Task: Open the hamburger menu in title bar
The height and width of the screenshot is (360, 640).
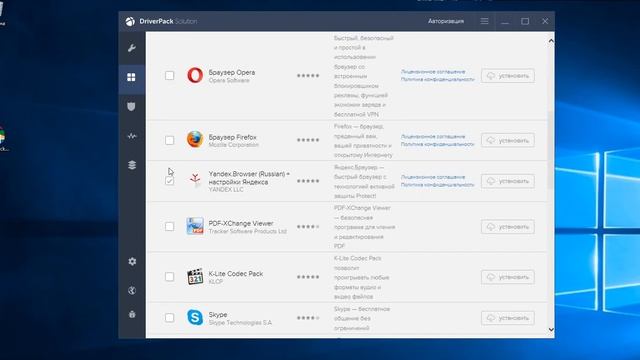Action: 484,21
